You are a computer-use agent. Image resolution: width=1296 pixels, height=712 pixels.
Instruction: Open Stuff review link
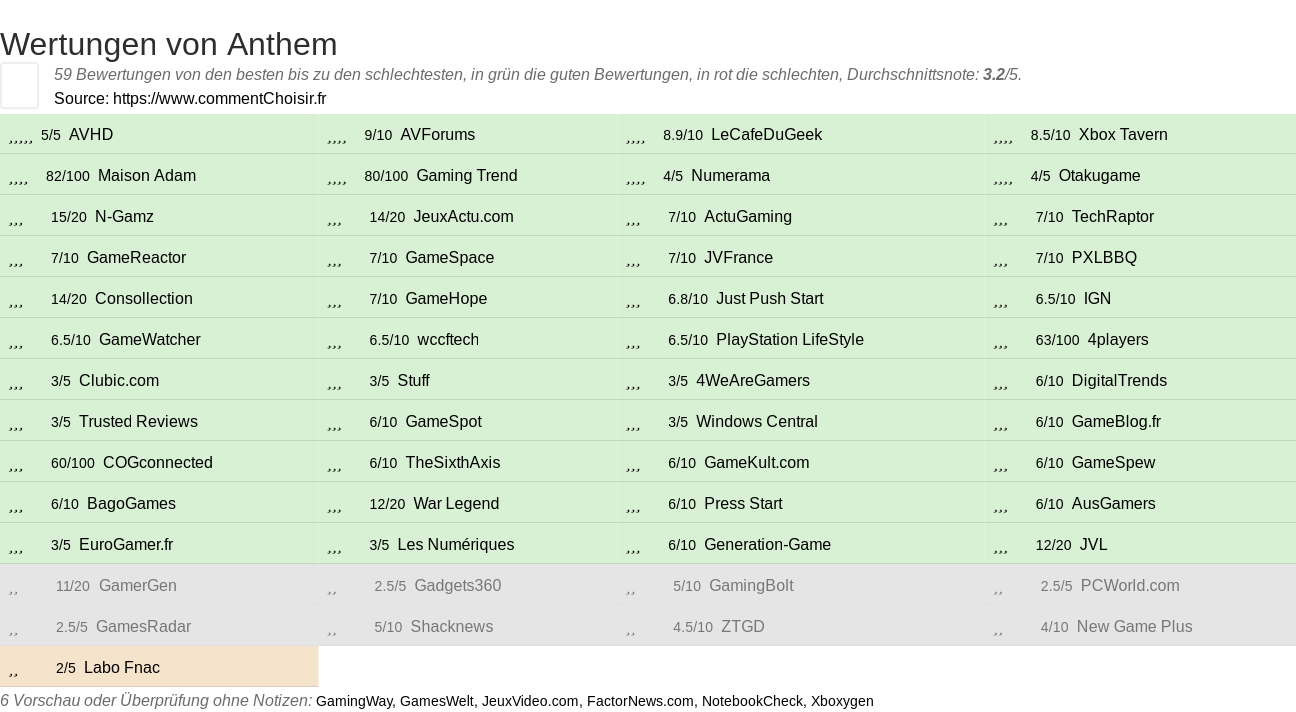[414, 381]
